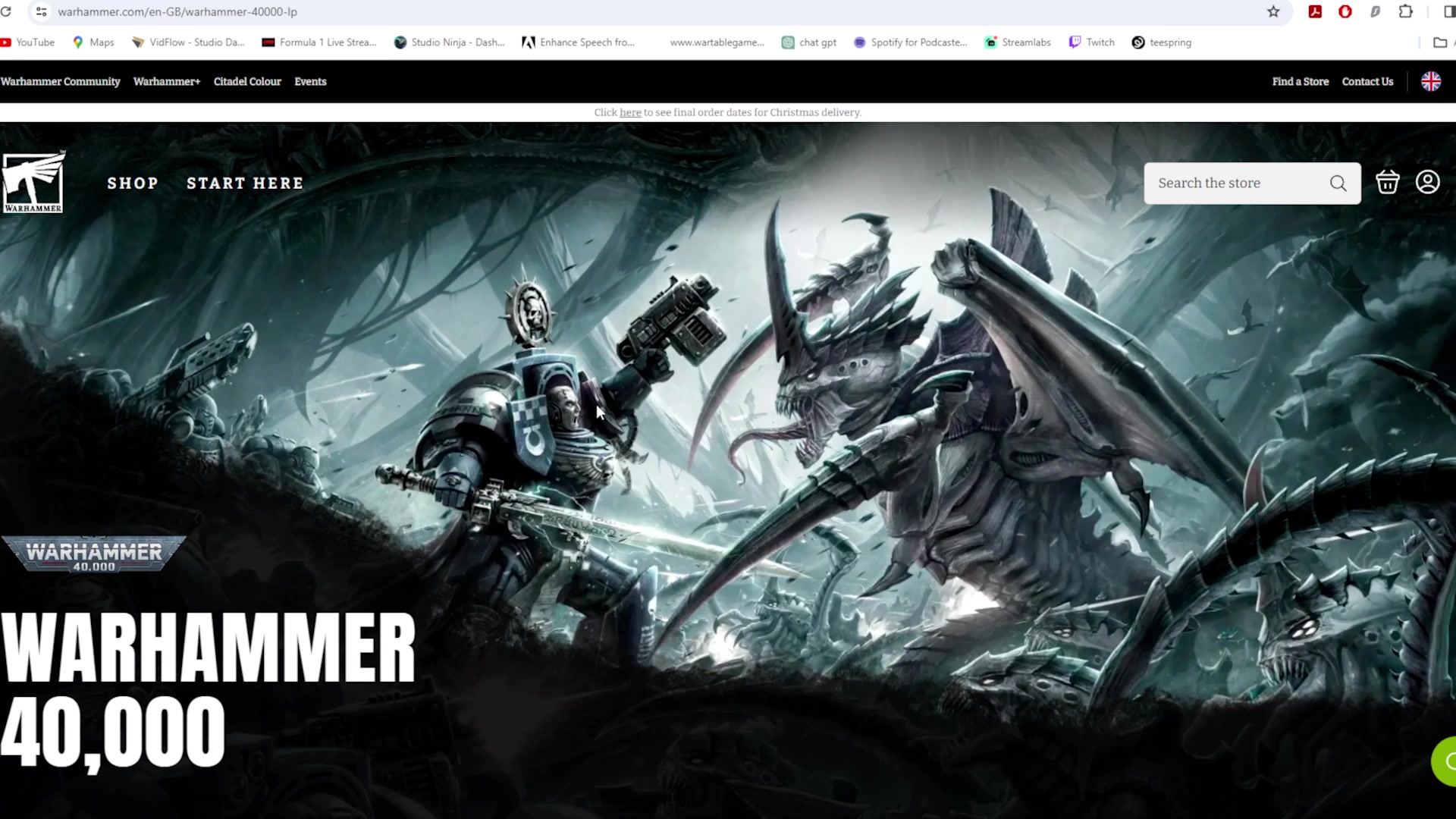
Task: Open the START HERE menu
Action: (245, 183)
